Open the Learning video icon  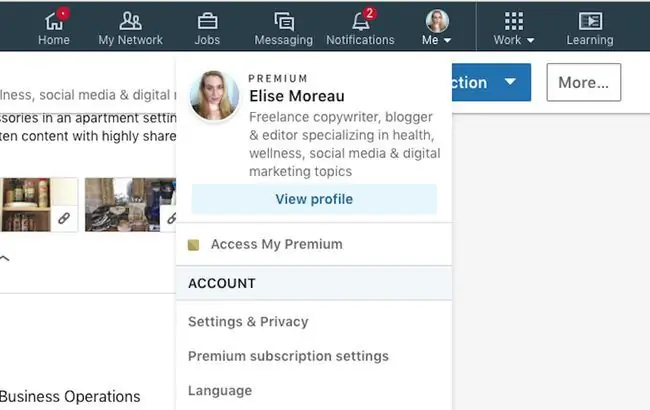pyautogui.click(x=590, y=21)
